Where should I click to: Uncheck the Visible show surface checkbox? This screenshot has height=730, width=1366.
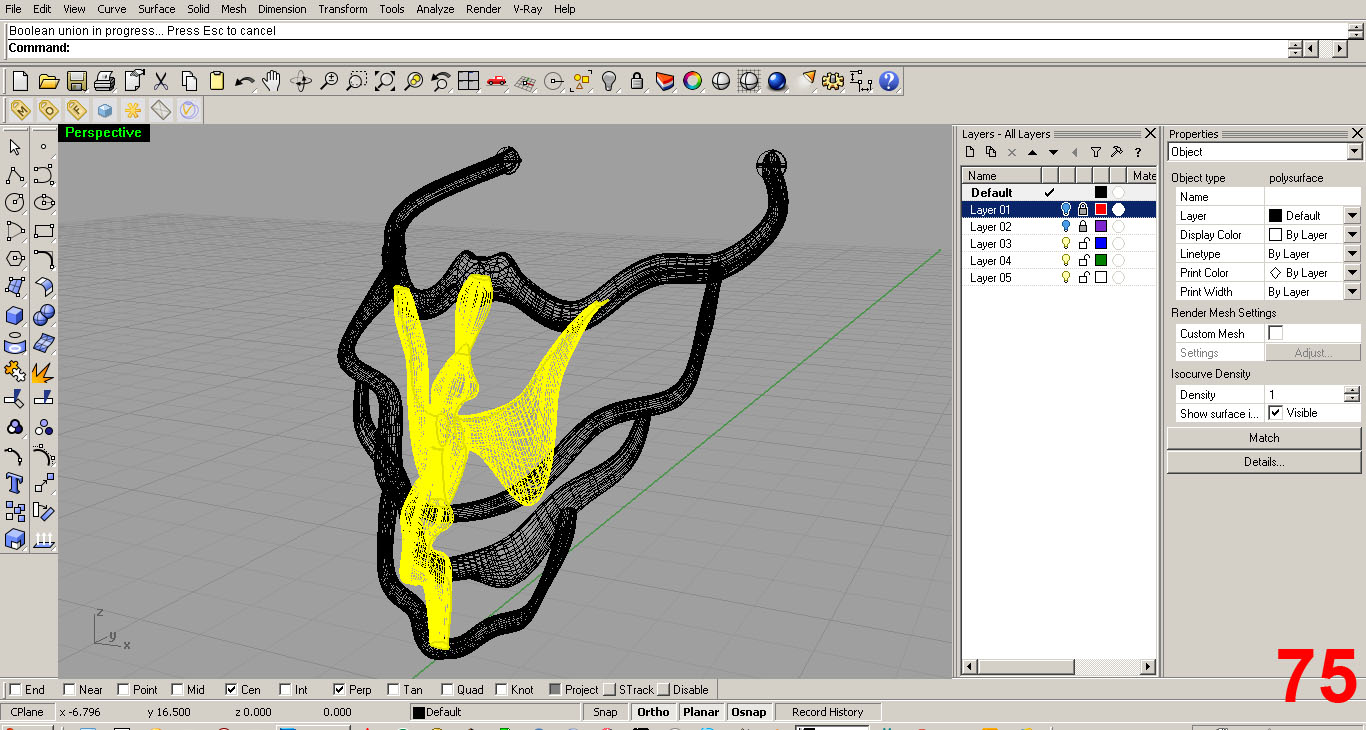click(1275, 413)
